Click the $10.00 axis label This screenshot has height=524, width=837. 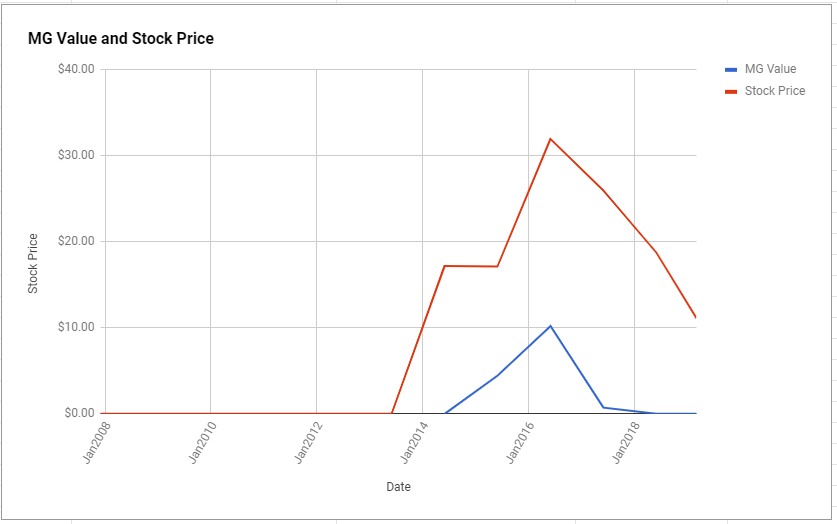pos(76,327)
